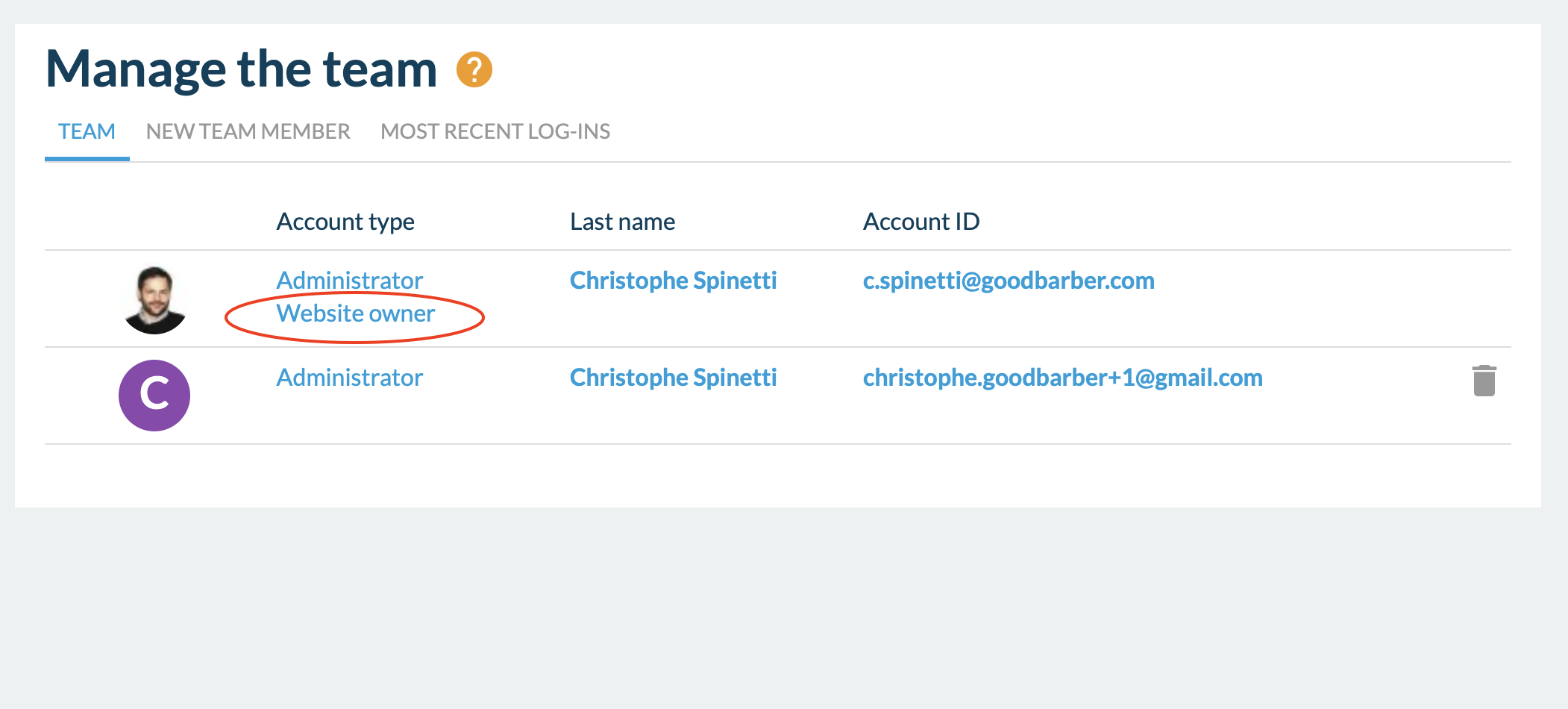
Task: Open Christophe Spinetti name in the owner row
Action: pyautogui.click(x=673, y=281)
